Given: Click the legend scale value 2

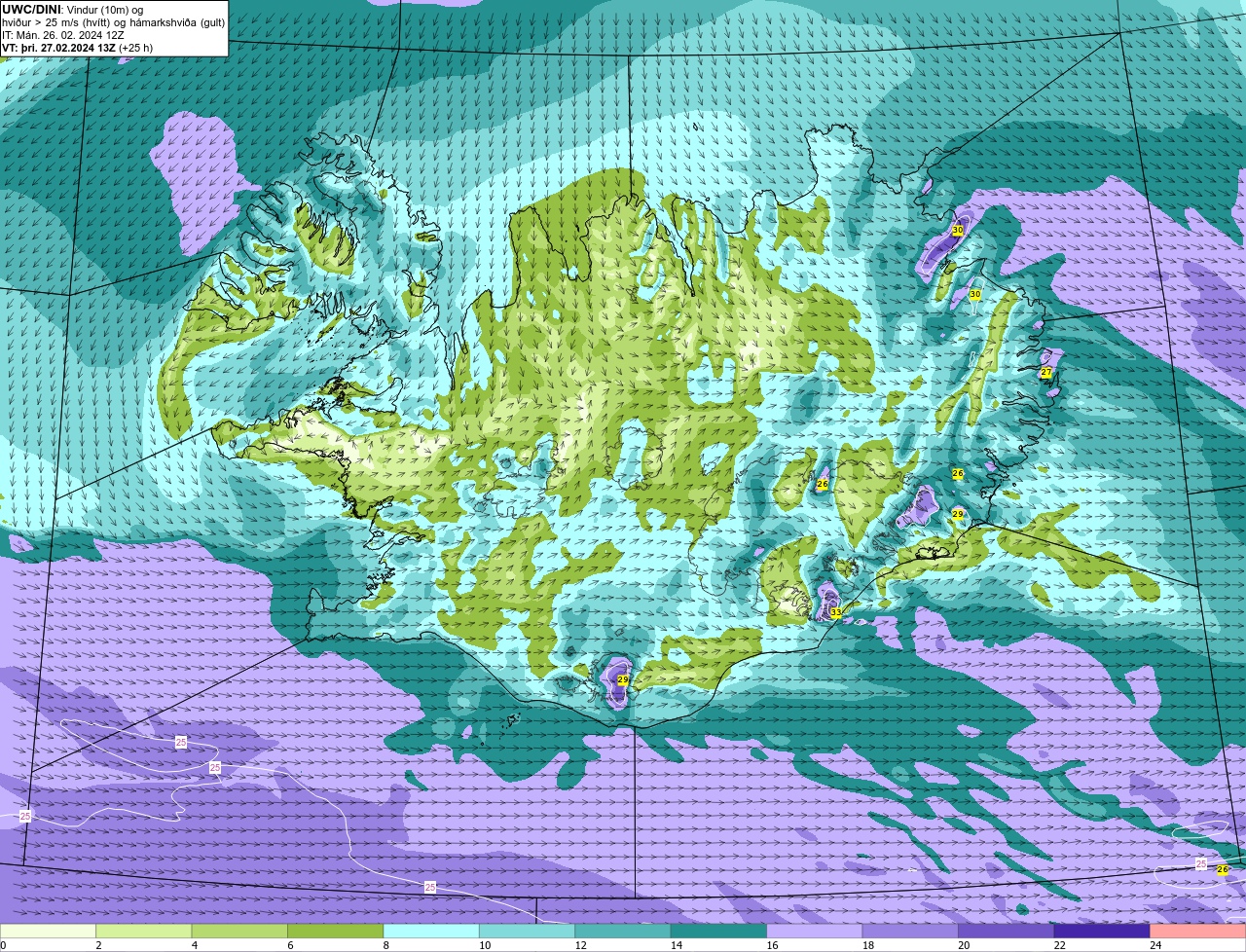Looking at the screenshot, I should [x=97, y=945].
